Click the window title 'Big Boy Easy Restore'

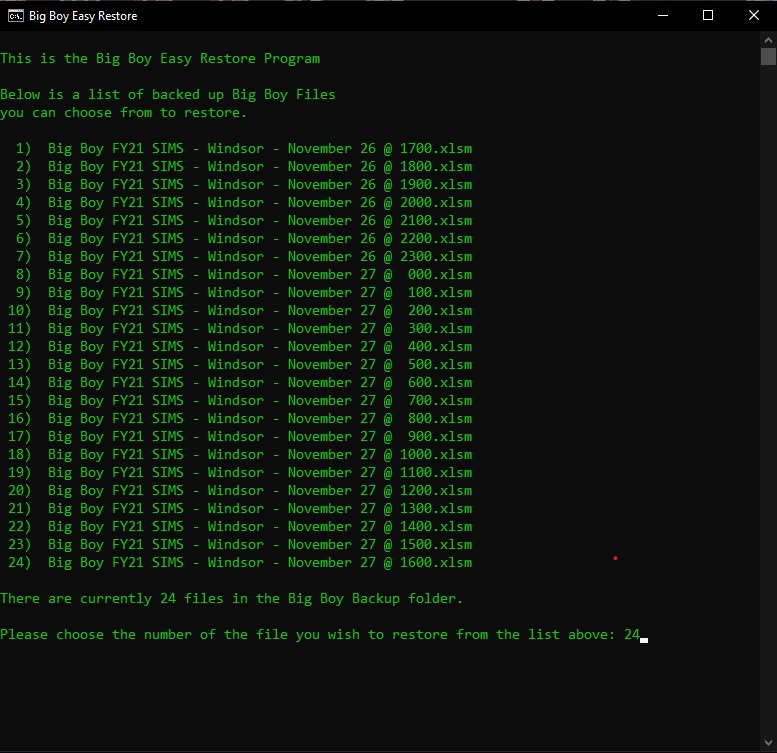click(83, 16)
